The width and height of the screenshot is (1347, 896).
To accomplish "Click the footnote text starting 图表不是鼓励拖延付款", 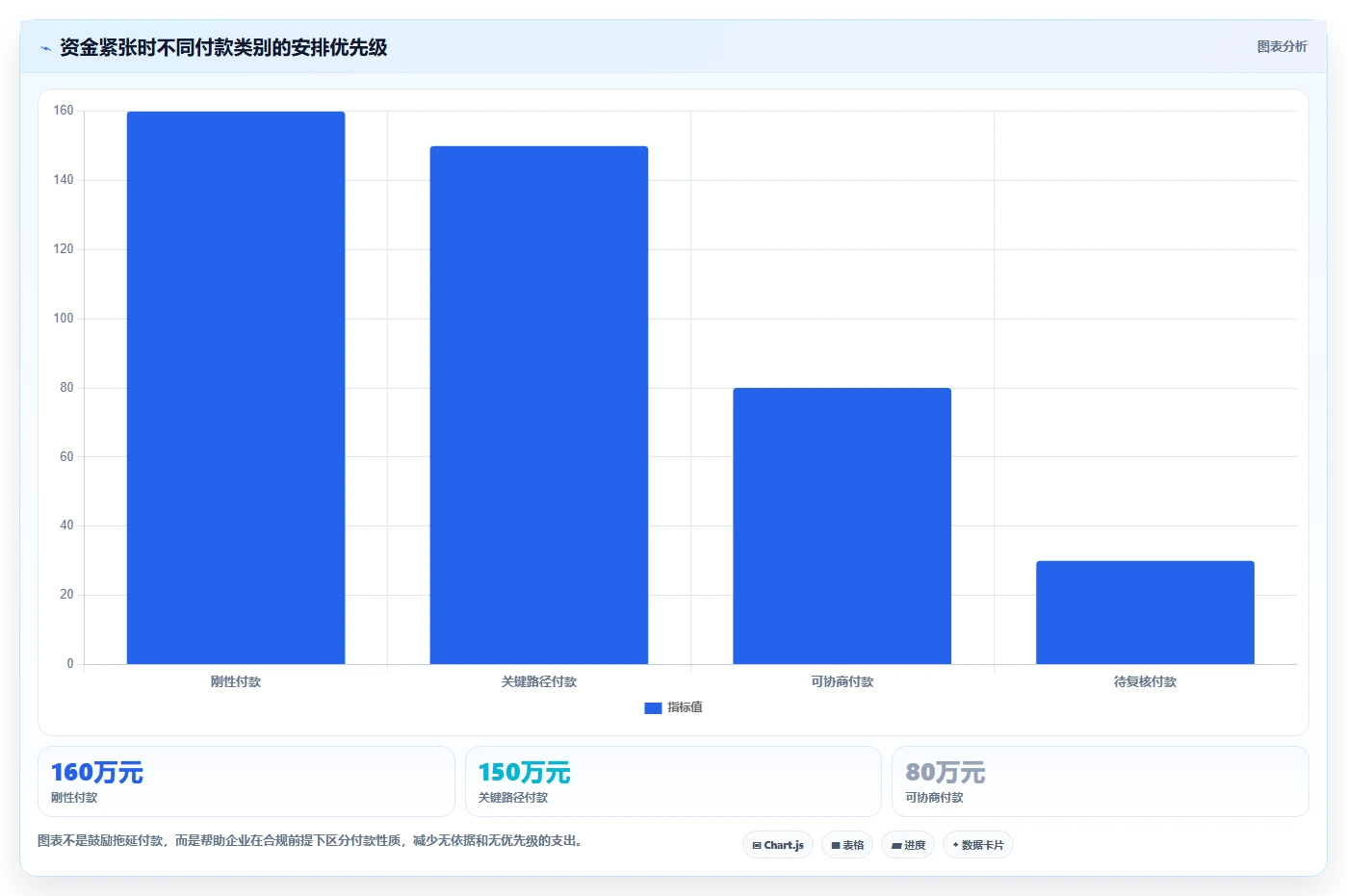I will (x=310, y=840).
